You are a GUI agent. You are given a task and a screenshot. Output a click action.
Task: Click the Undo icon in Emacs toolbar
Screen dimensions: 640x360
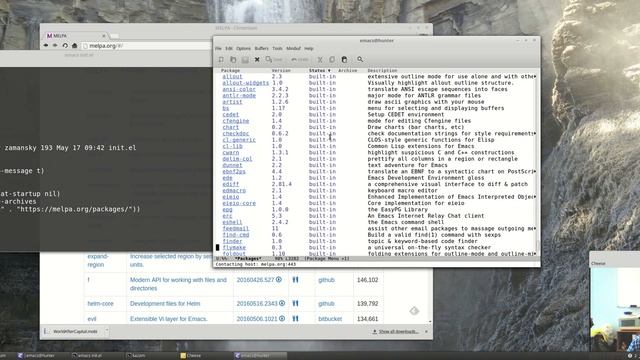coord(300,60)
